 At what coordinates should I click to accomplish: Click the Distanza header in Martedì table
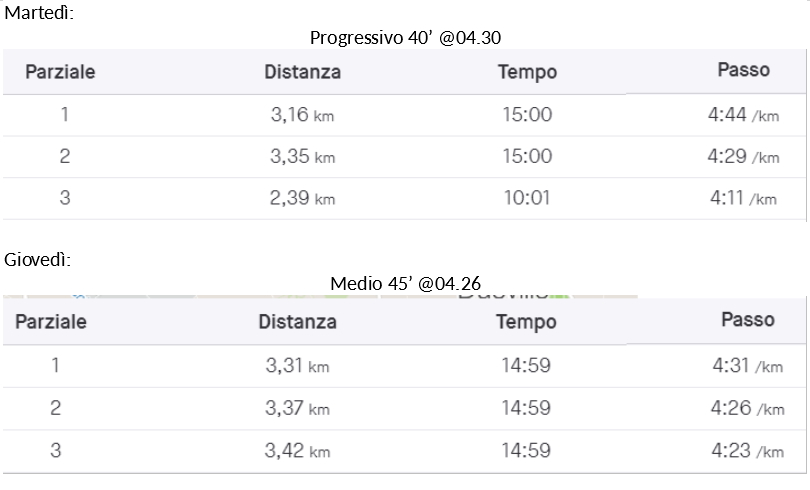303,72
